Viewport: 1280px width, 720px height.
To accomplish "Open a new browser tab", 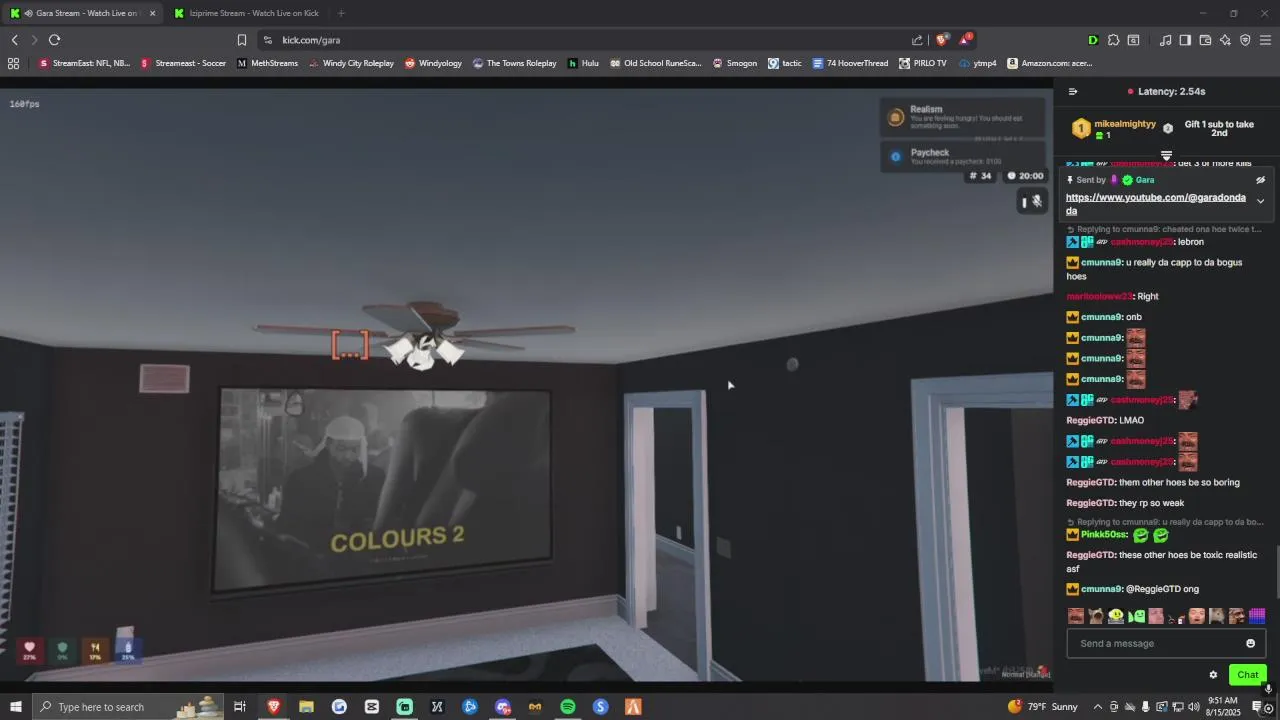I will (341, 13).
